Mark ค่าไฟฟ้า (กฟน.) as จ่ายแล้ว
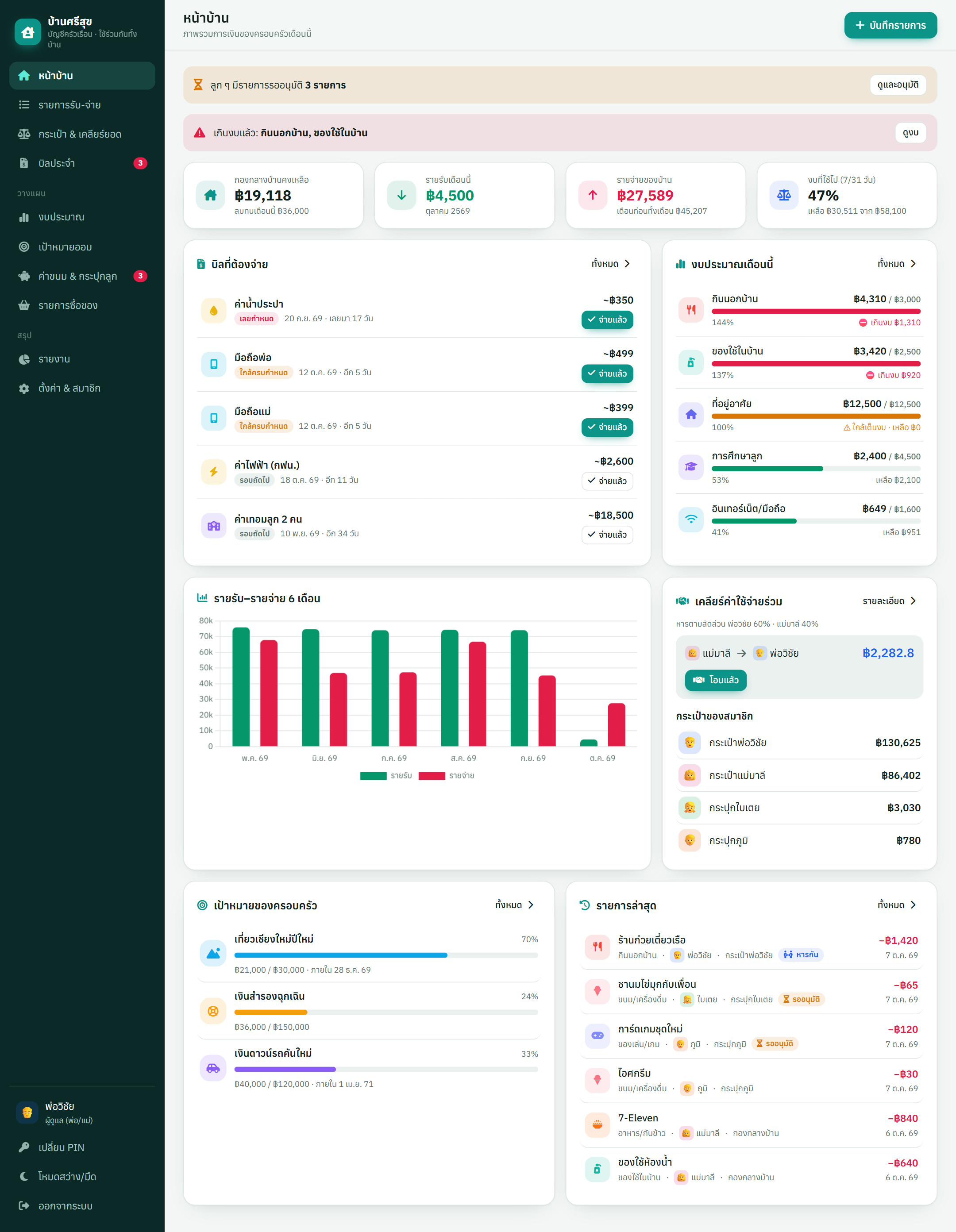The width and height of the screenshot is (956, 1232). click(607, 481)
